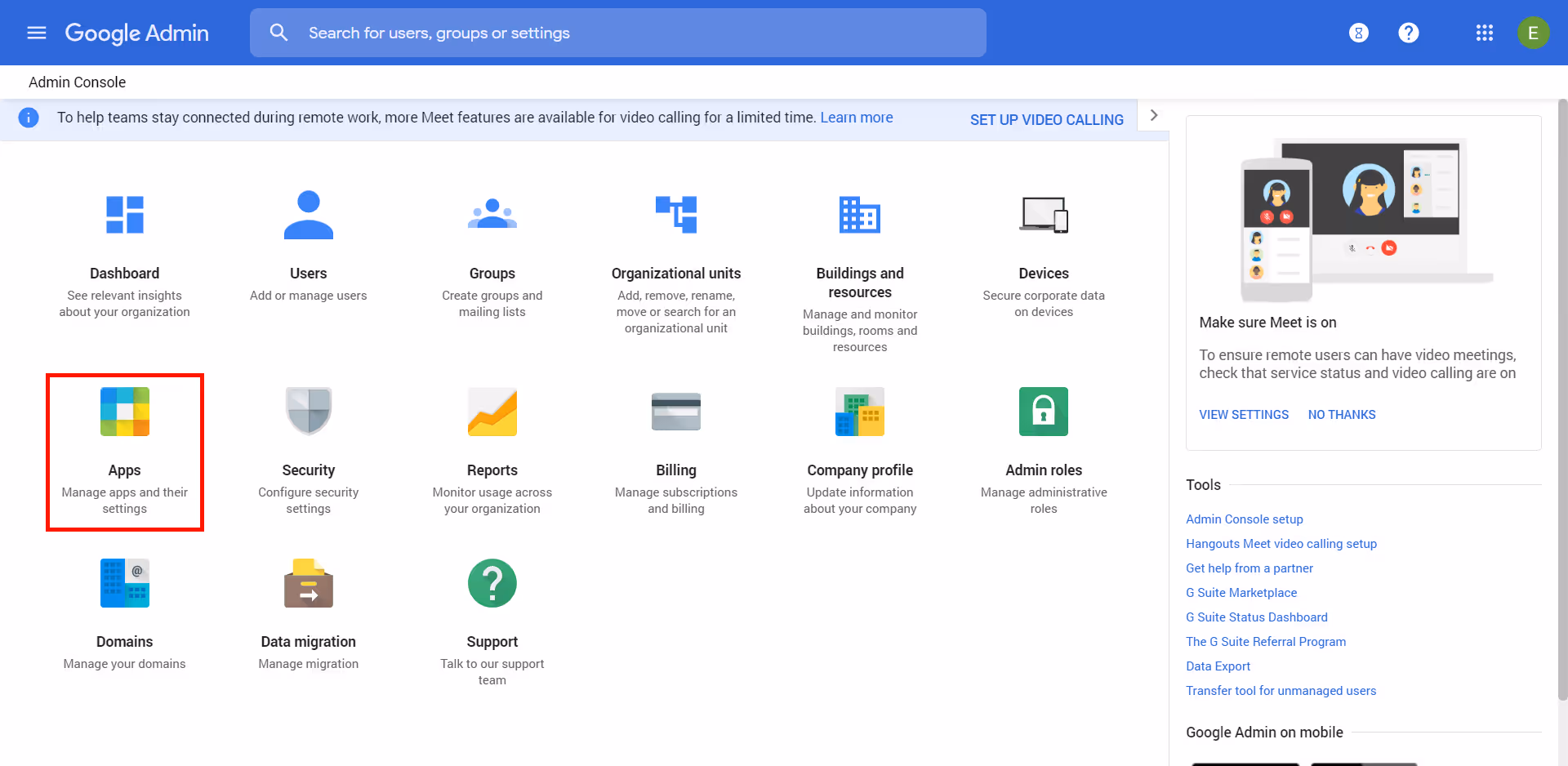Click the page vertical scrollbar
The height and width of the screenshot is (766, 1568).
[x=1563, y=400]
